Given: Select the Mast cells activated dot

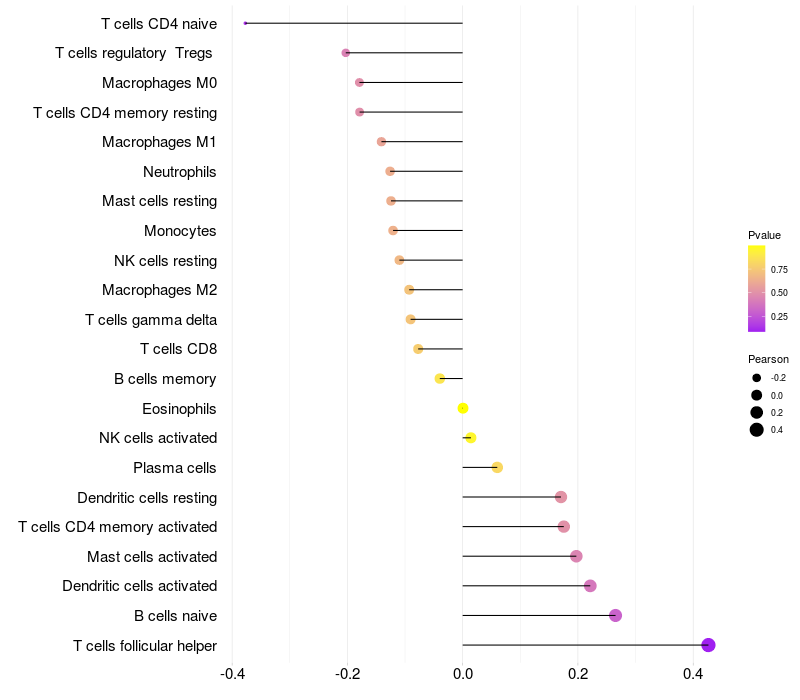Looking at the screenshot, I should coord(576,556).
